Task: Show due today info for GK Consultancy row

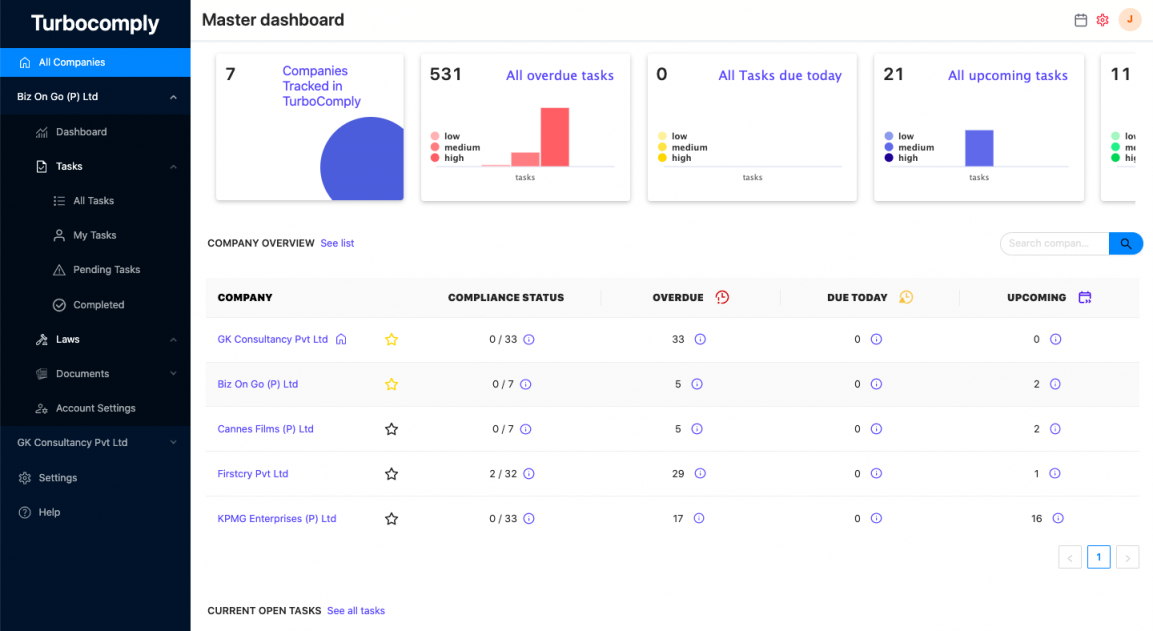Action: coord(876,339)
